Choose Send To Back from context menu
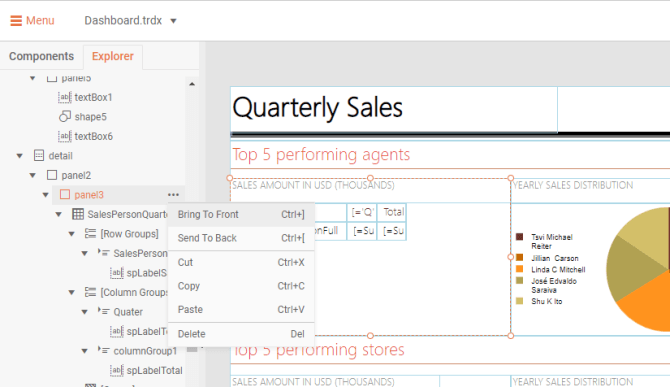Viewport: 670px width, 387px height. point(241,238)
